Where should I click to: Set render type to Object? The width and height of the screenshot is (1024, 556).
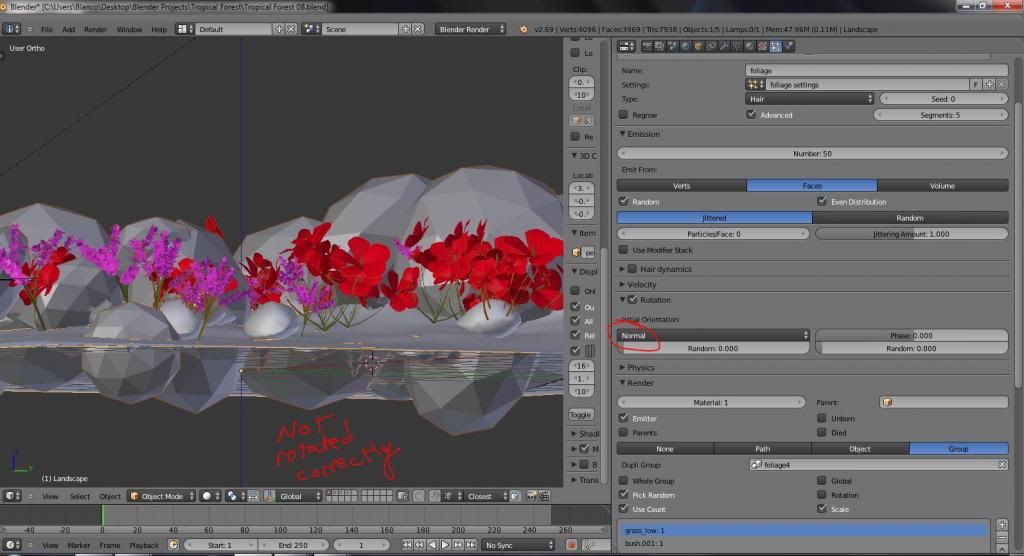coord(860,449)
